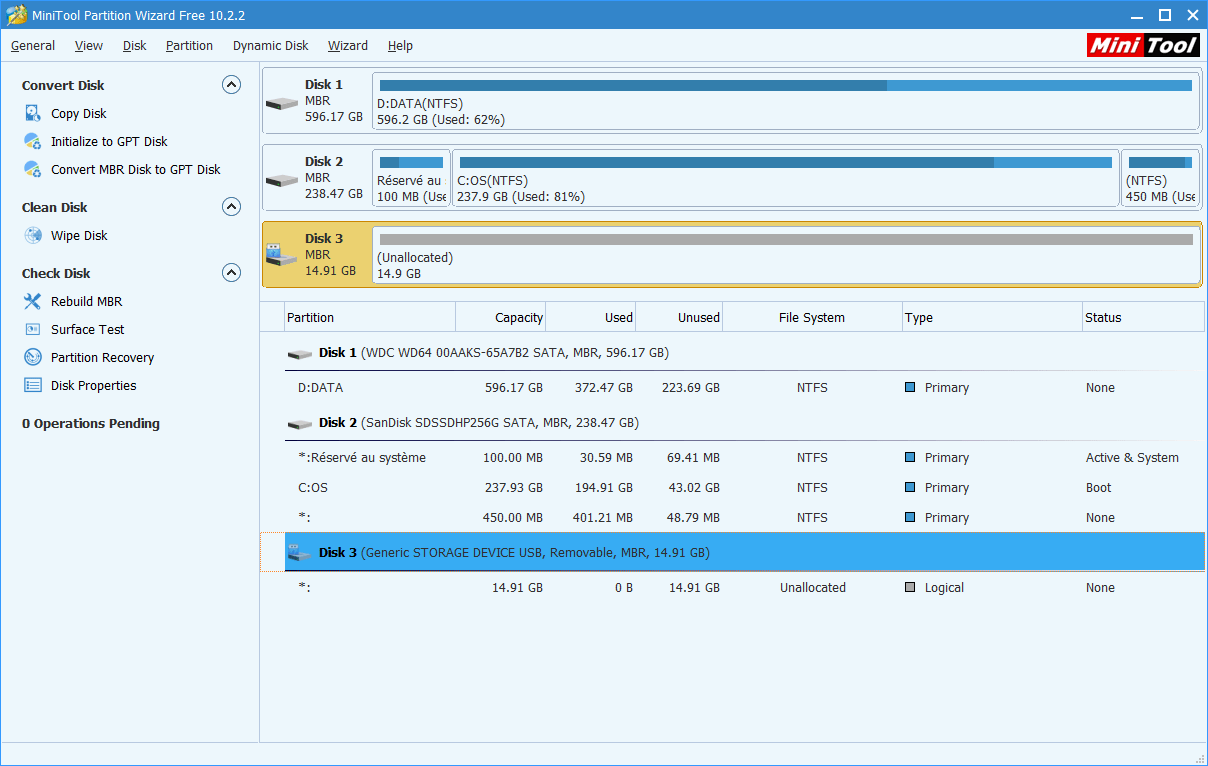Click Disk 1 drive icon in disk map
1208x766 pixels.
[x=282, y=103]
